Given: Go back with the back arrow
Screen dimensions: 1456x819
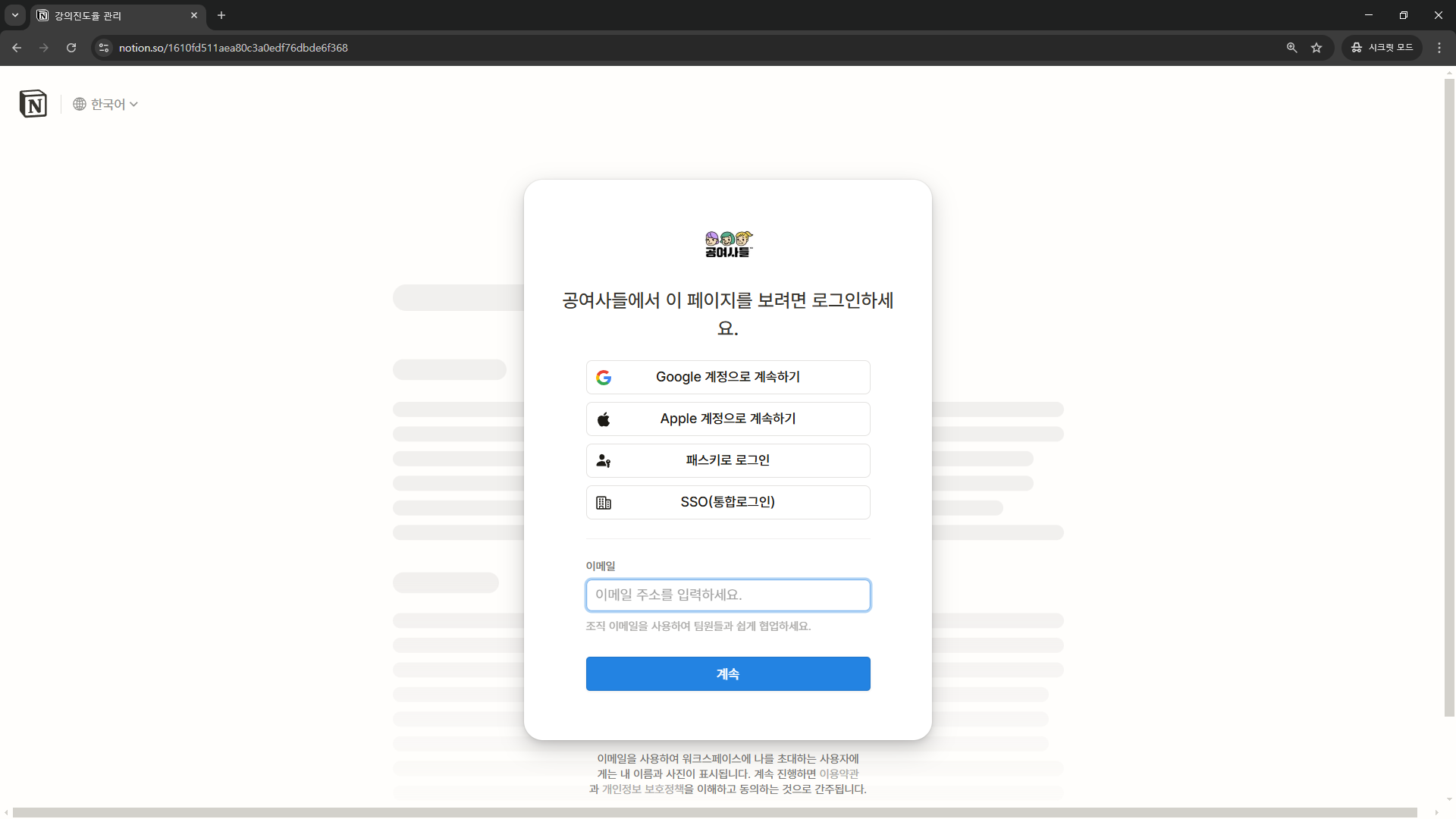Looking at the screenshot, I should (17, 47).
